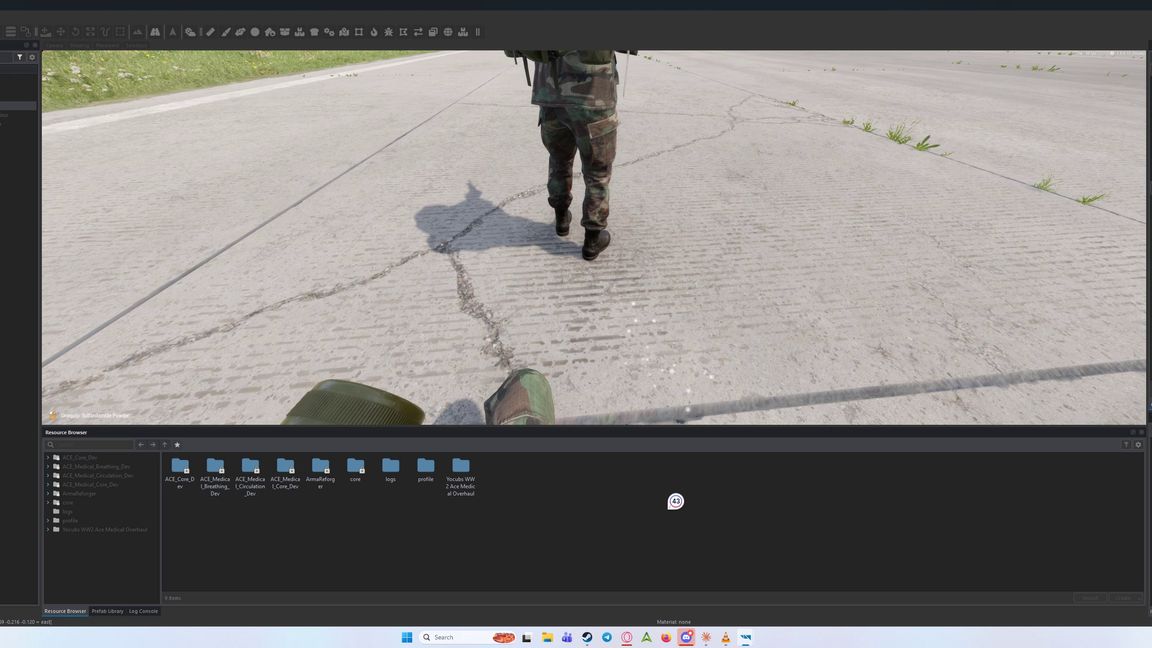Expand Yocubs WW2 Ace Medical Overhaul node
The image size is (1152, 648).
pyautogui.click(x=48, y=529)
